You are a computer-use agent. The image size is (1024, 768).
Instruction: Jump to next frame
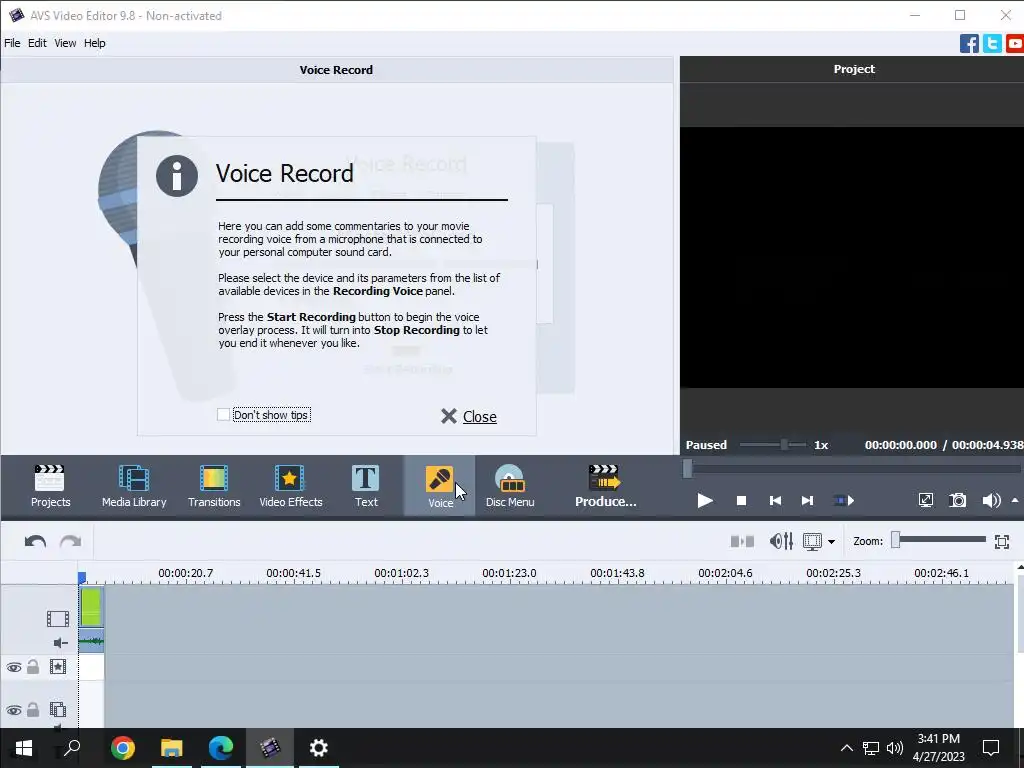click(x=807, y=501)
